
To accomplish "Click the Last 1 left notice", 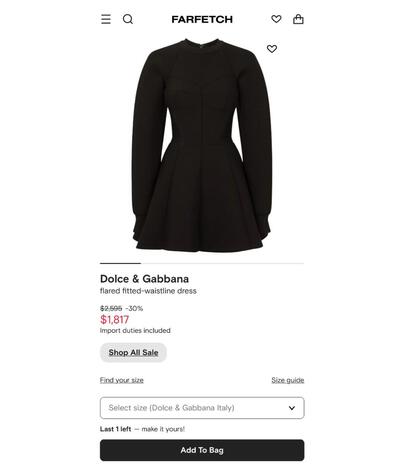I will pyautogui.click(x=115, y=429).
